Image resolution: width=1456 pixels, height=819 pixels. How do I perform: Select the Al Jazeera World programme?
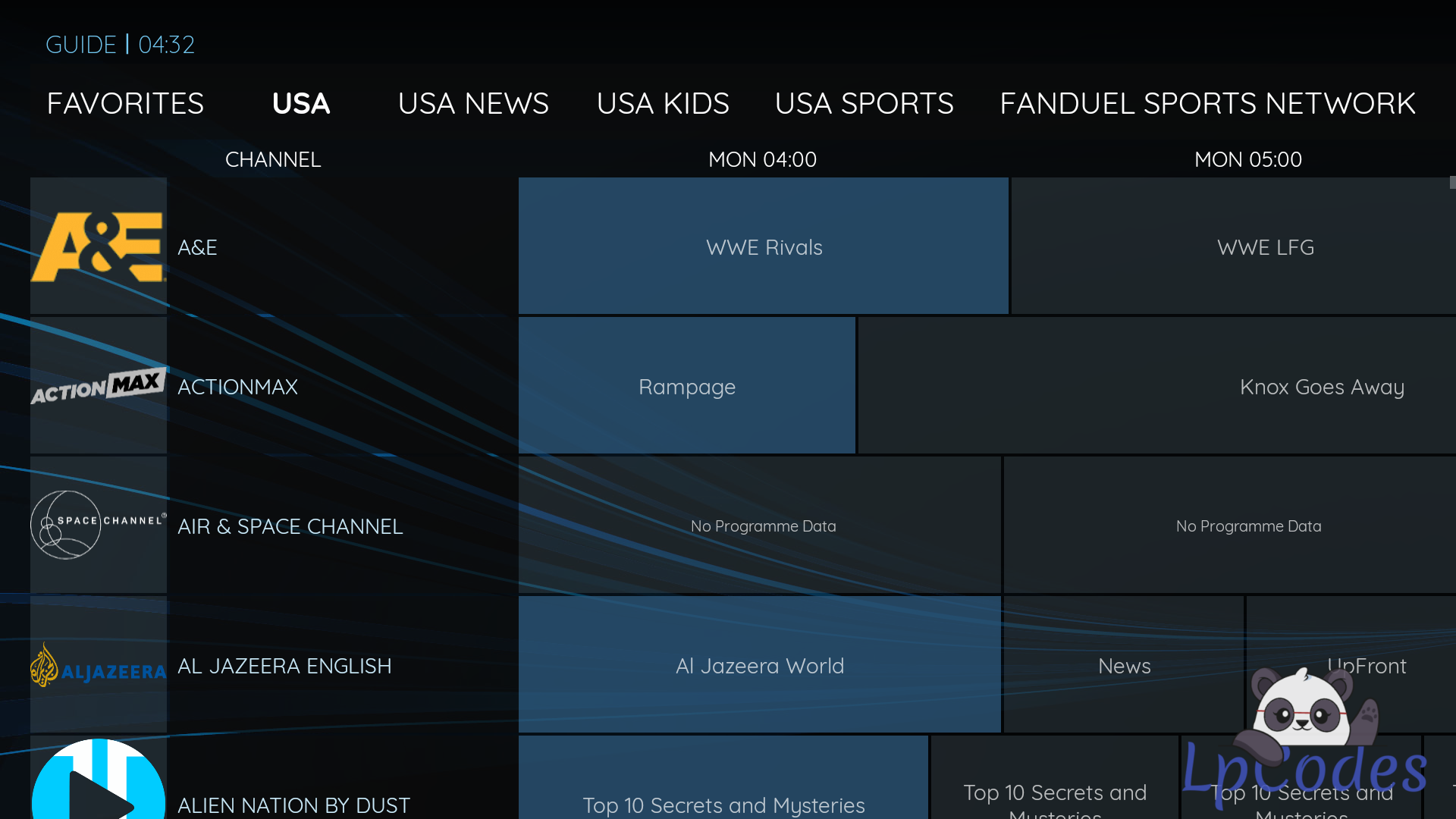coord(760,664)
